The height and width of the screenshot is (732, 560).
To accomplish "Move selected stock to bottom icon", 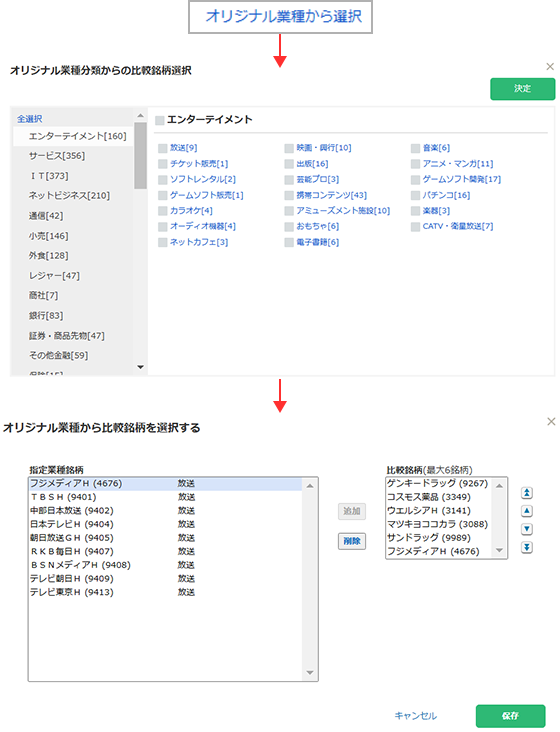I will tap(526, 547).
